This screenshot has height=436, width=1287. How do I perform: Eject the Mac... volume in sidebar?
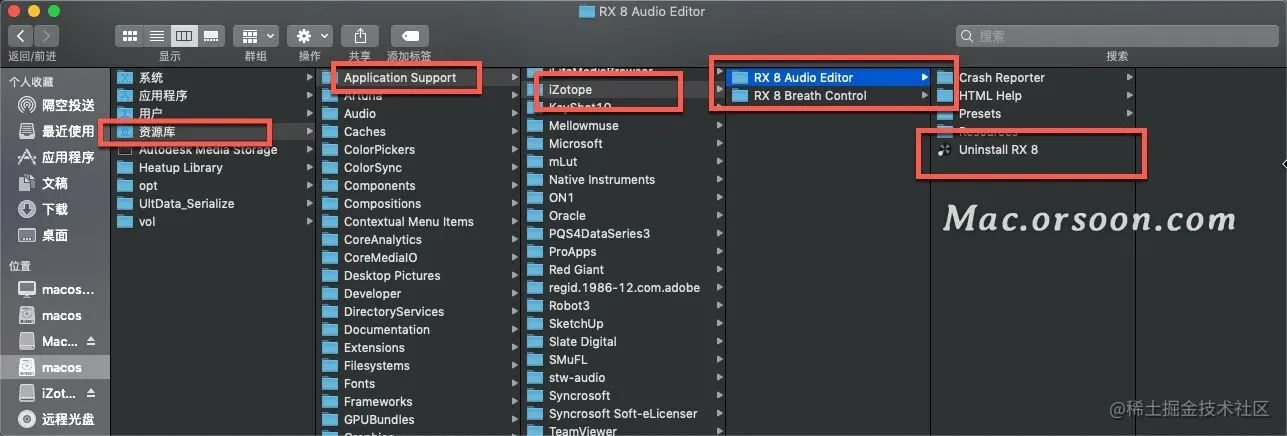point(91,341)
